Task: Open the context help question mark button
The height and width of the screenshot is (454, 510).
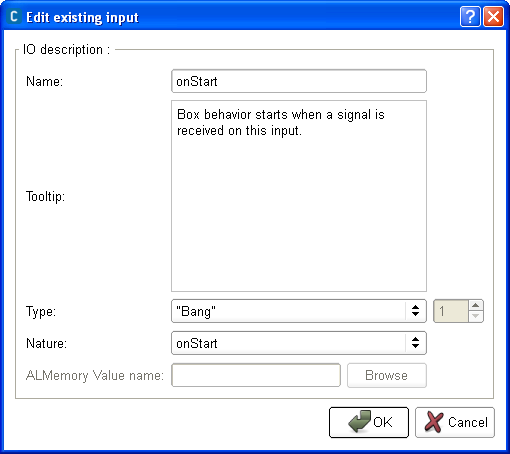Action: click(470, 16)
